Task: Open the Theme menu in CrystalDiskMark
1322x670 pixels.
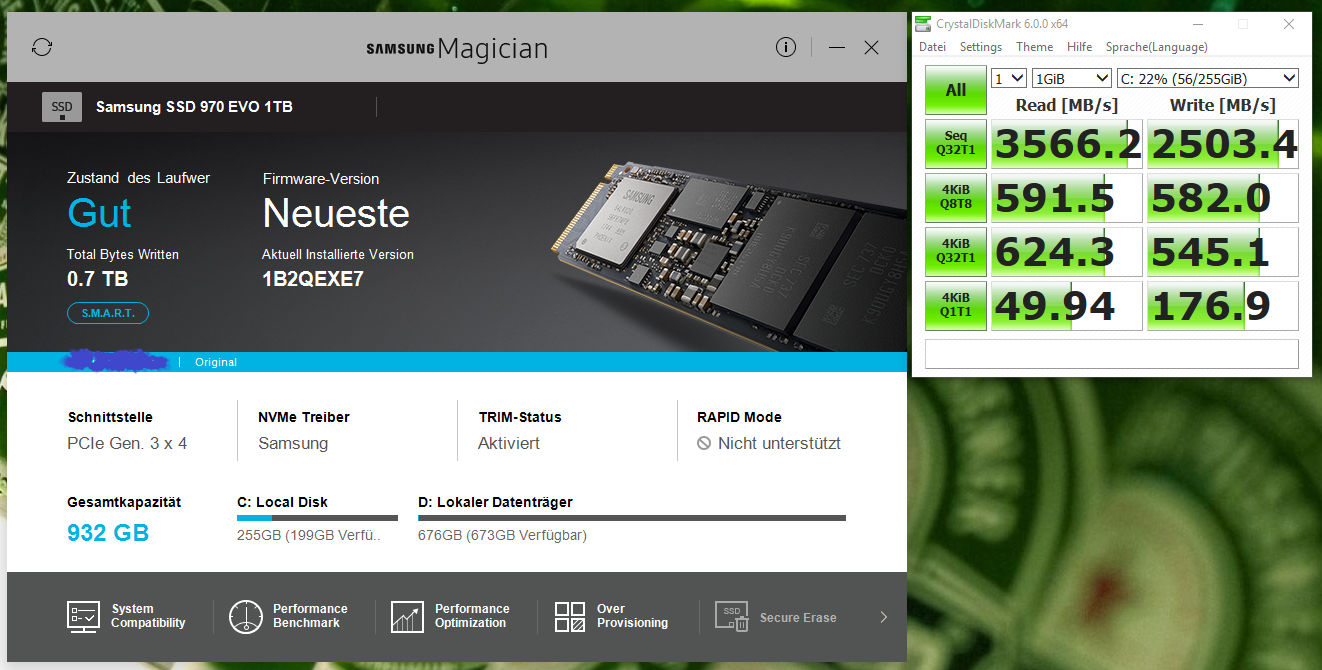Action: tap(1034, 47)
